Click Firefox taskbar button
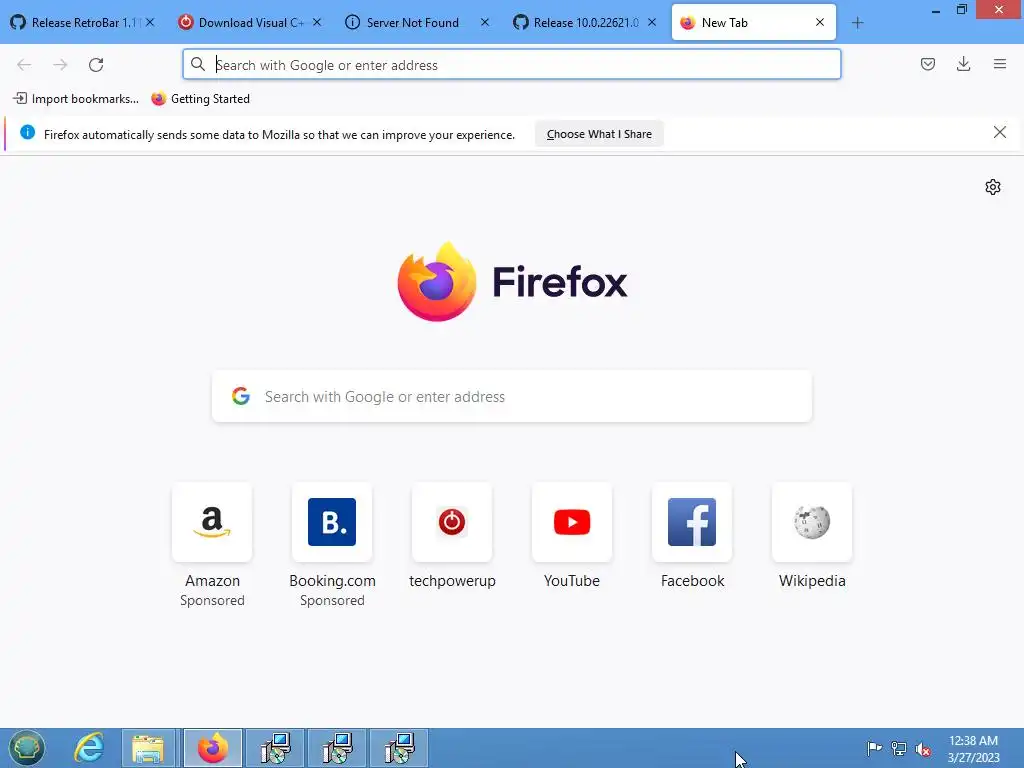This screenshot has height=768, width=1024. pyautogui.click(x=213, y=748)
